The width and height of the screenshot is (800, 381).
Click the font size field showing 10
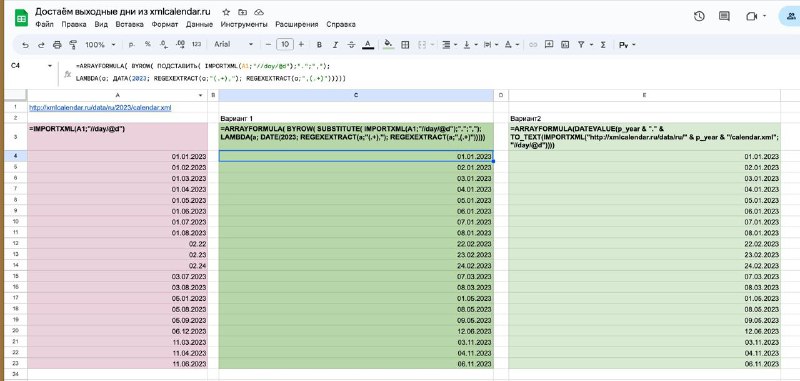pyautogui.click(x=285, y=45)
